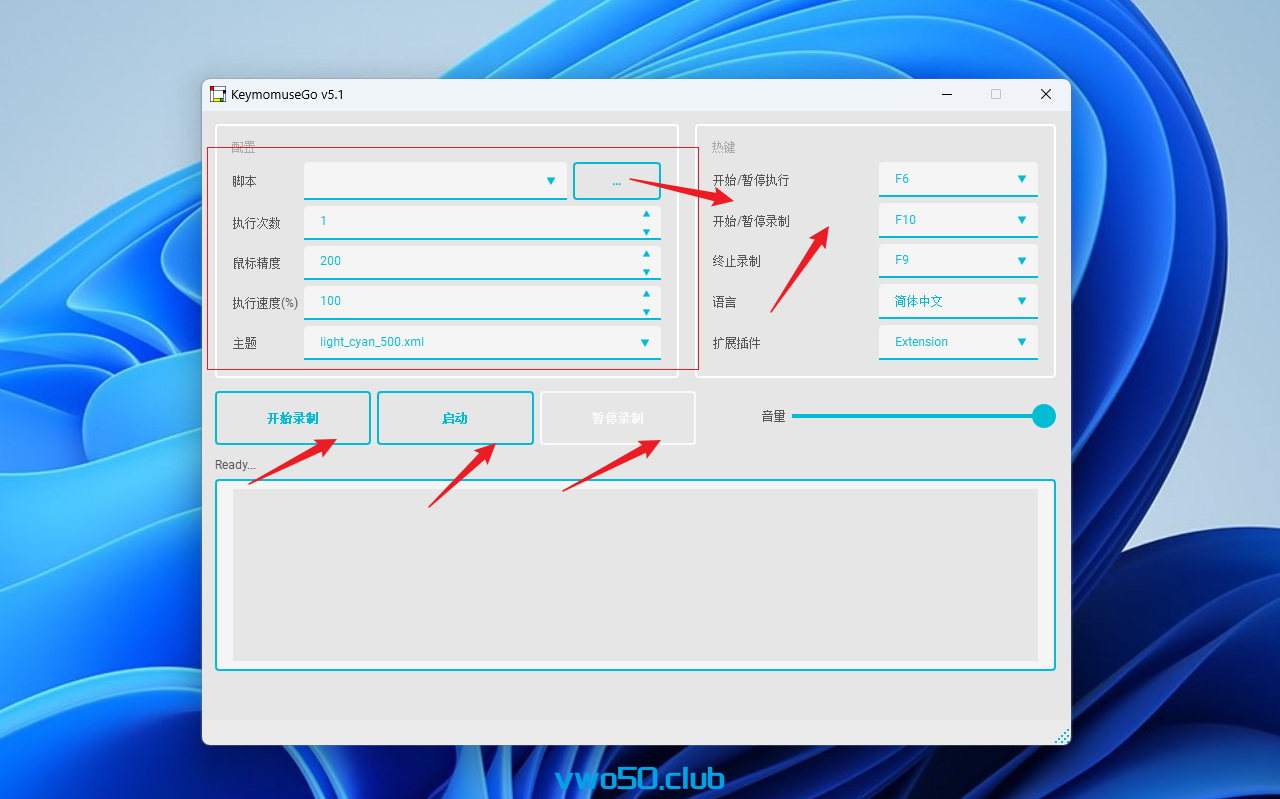The height and width of the screenshot is (799, 1280).
Task: Click the log output text area
Action: pyautogui.click(x=635, y=575)
